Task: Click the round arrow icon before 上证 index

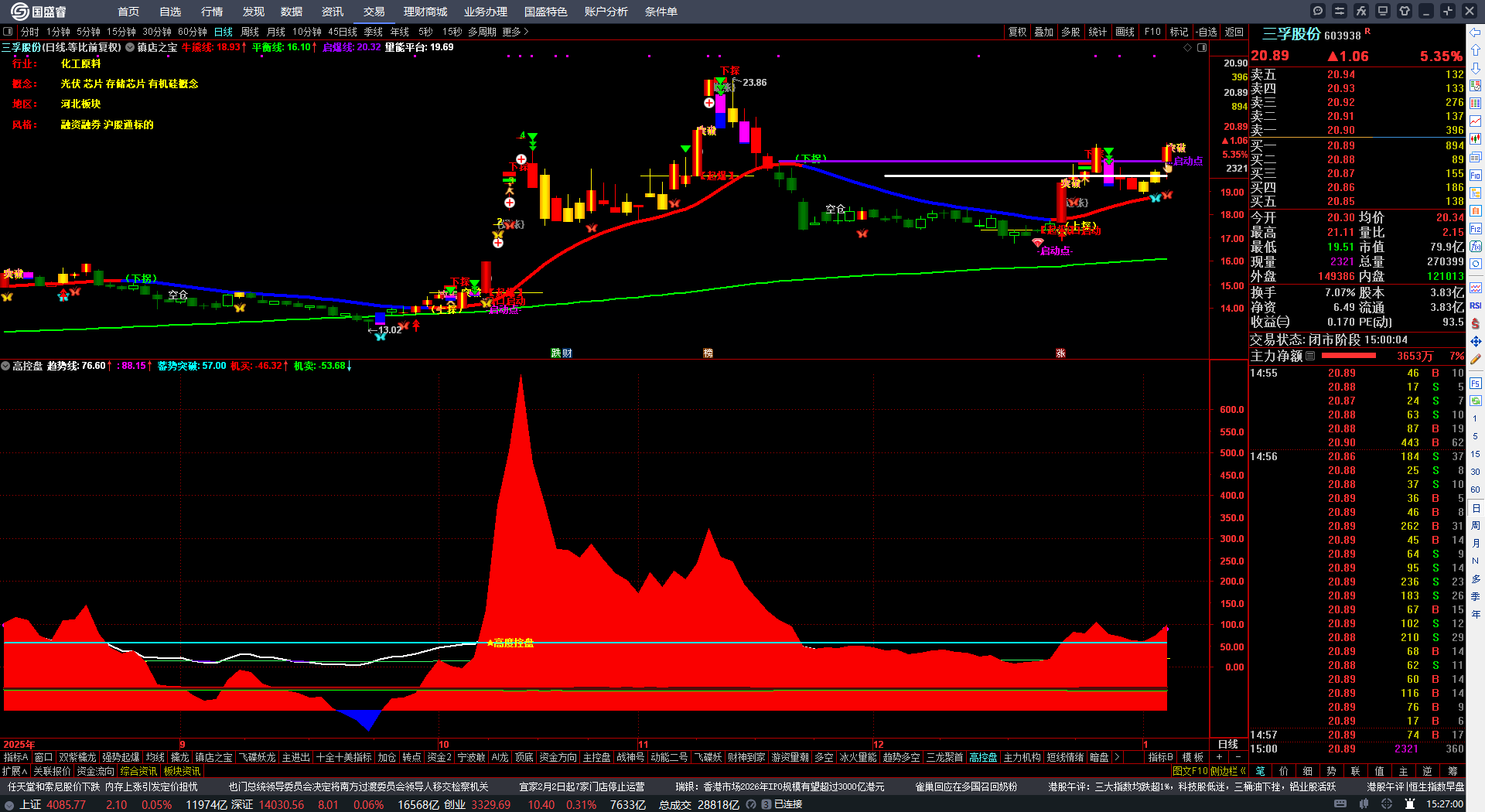Action: (9, 804)
